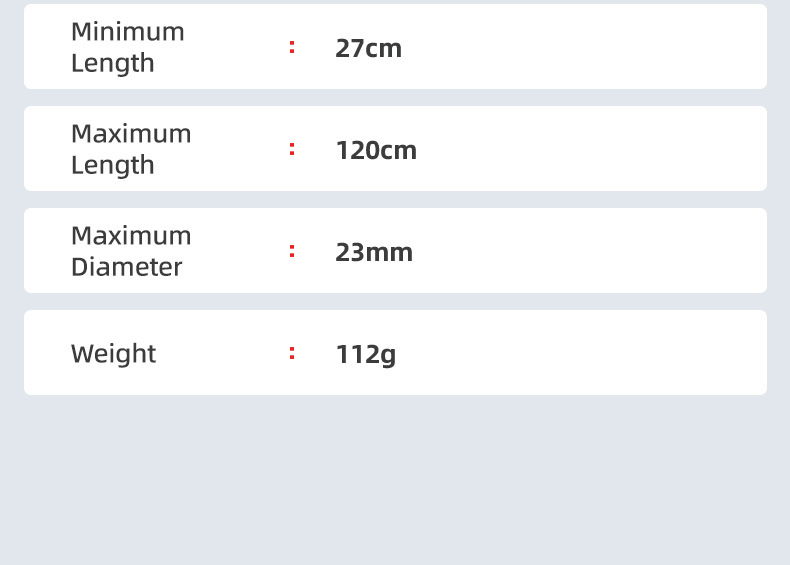Select the 23mm value

pyautogui.click(x=374, y=252)
